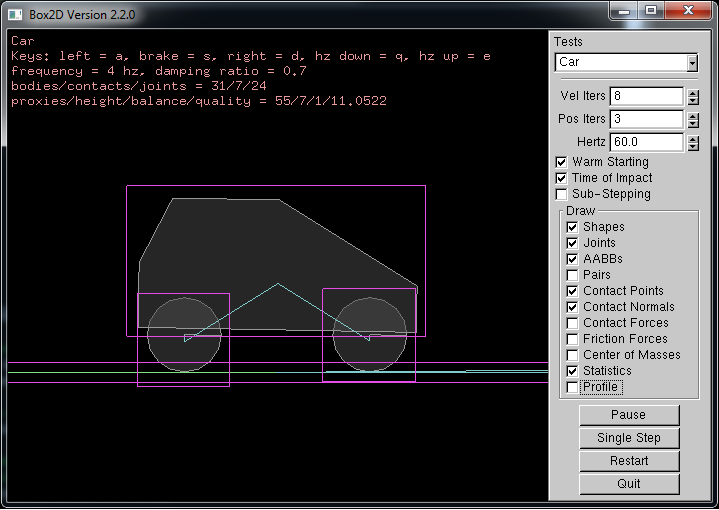Decrease Pos Iters with down arrow
Image resolution: width=719 pixels, height=510 pixels.
pos(692,124)
